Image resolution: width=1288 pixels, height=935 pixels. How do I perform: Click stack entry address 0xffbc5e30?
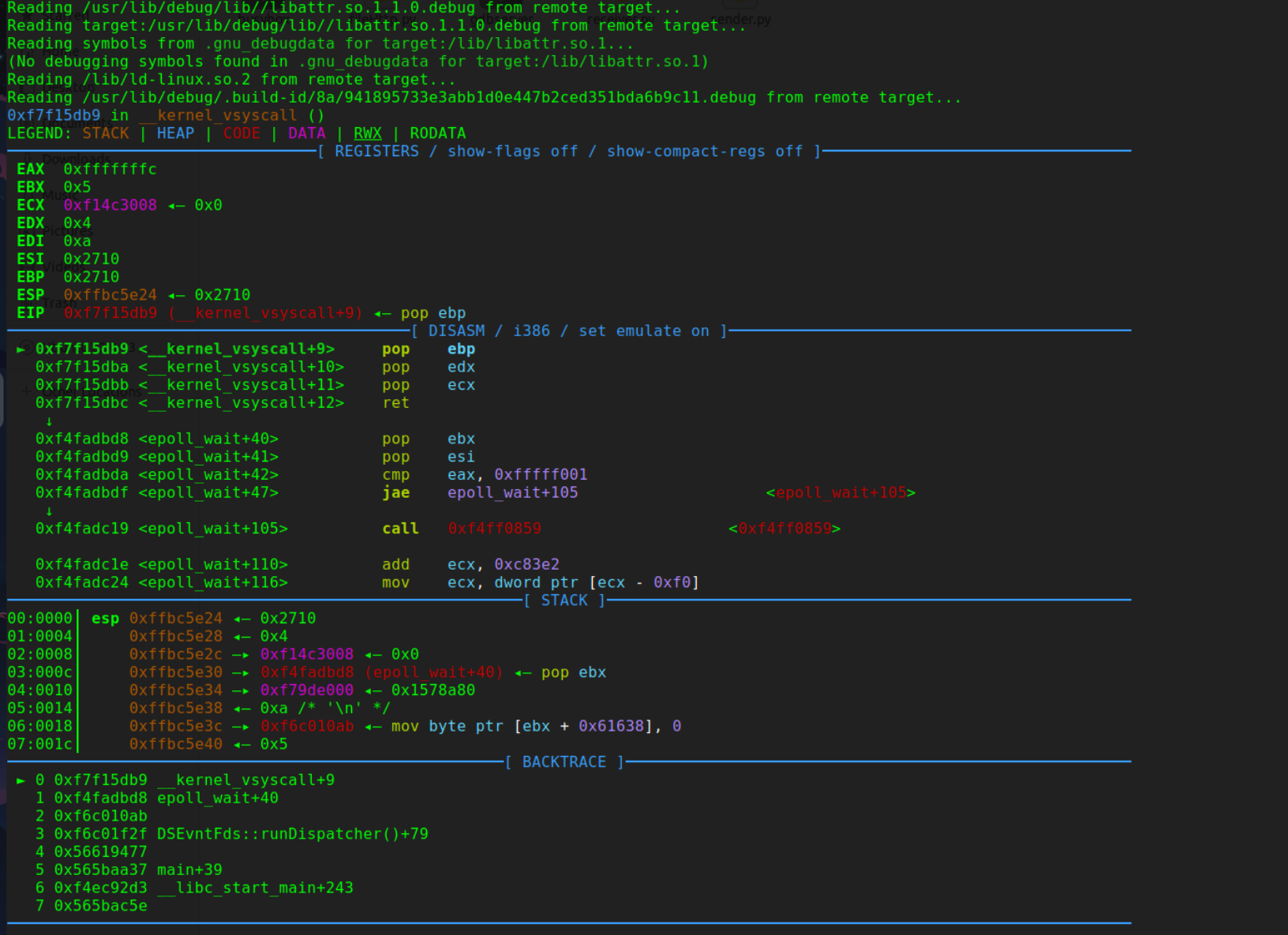coord(175,673)
